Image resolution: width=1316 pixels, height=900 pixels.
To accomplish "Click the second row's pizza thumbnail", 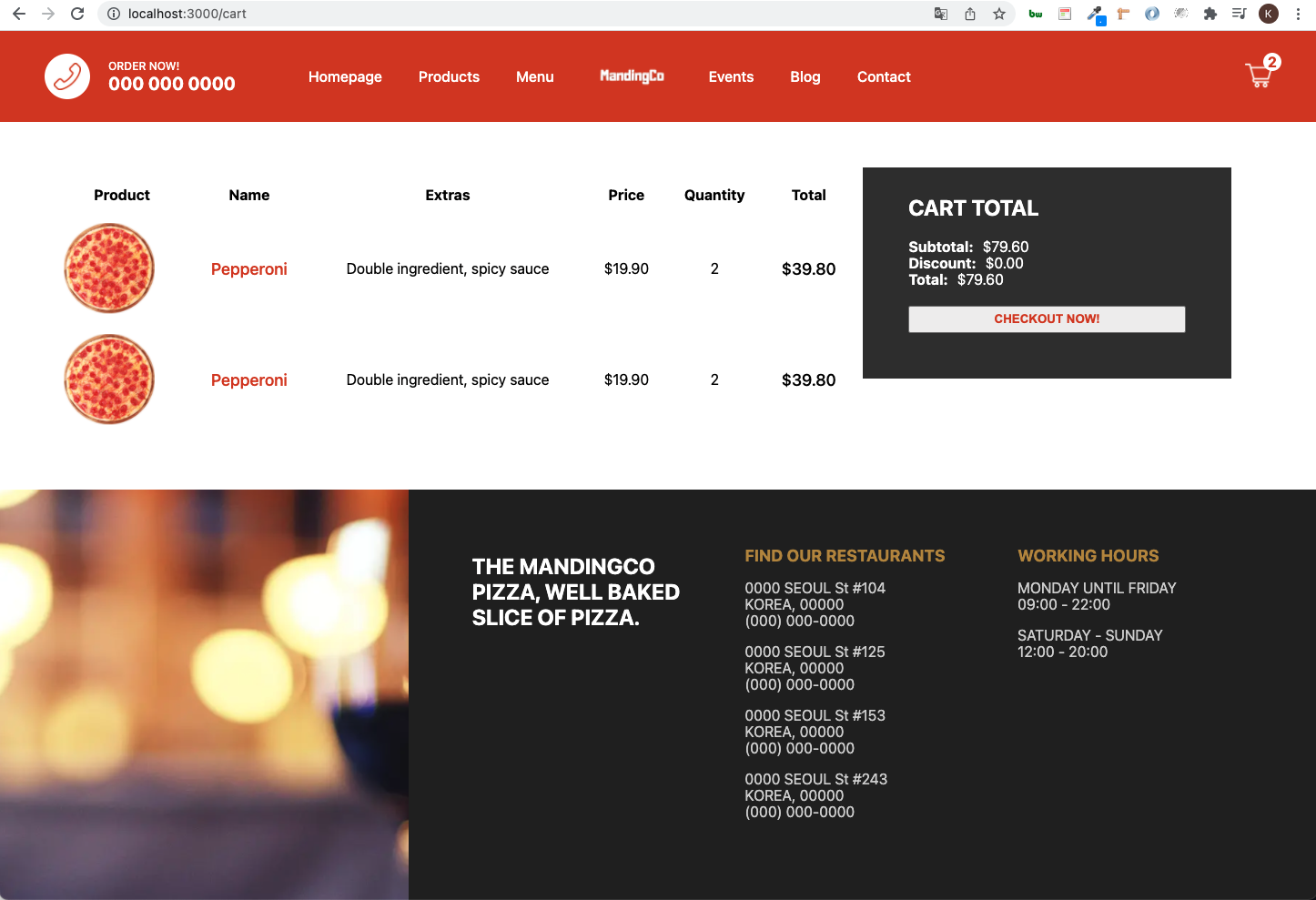I will tap(109, 379).
